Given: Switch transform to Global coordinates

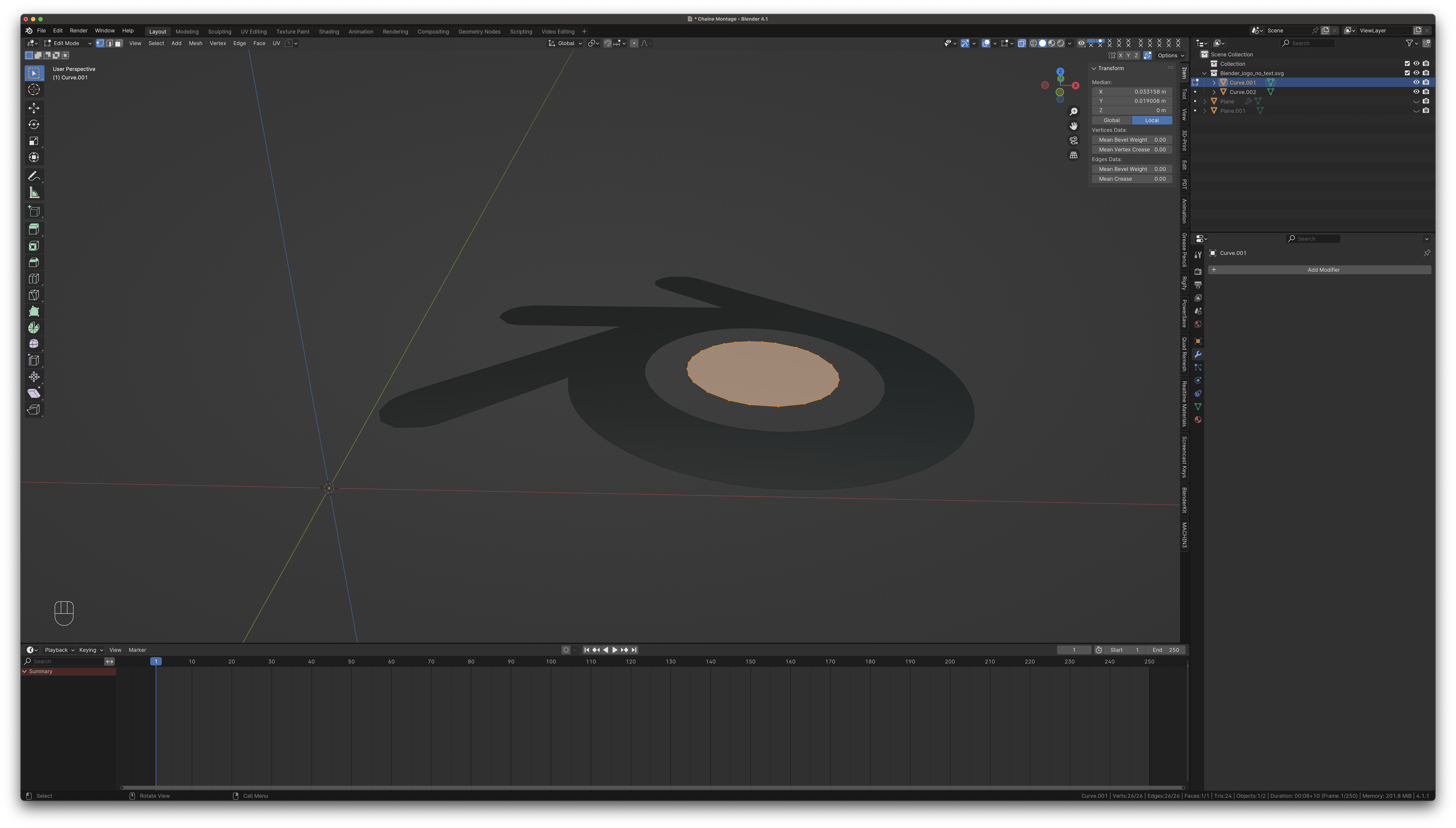Looking at the screenshot, I should [1112, 120].
